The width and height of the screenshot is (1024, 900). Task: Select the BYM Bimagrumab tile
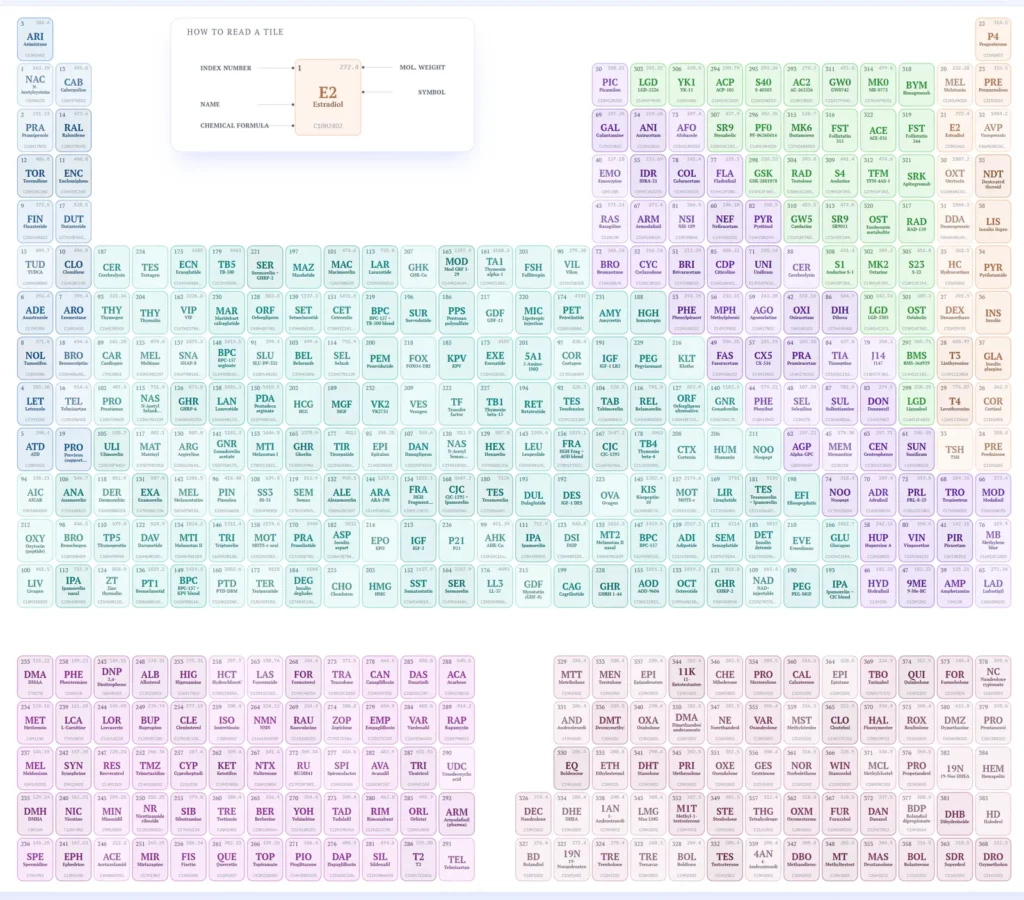(x=916, y=85)
